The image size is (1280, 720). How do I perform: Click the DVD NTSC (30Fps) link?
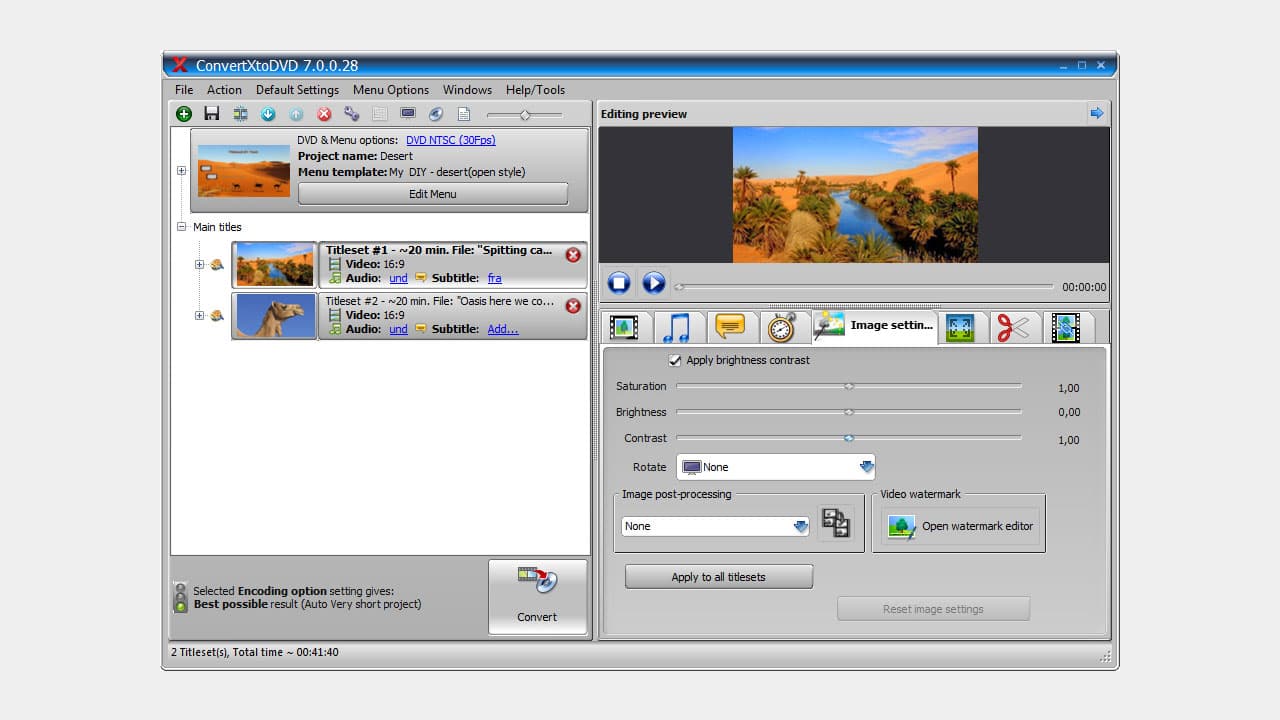click(450, 140)
